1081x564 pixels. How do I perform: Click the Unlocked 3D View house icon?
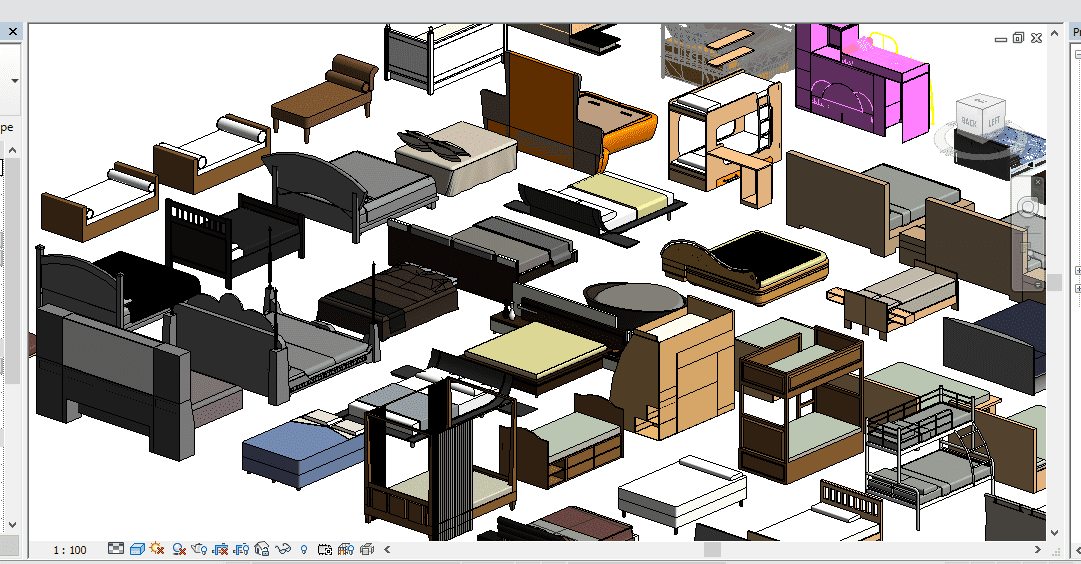pos(262,549)
